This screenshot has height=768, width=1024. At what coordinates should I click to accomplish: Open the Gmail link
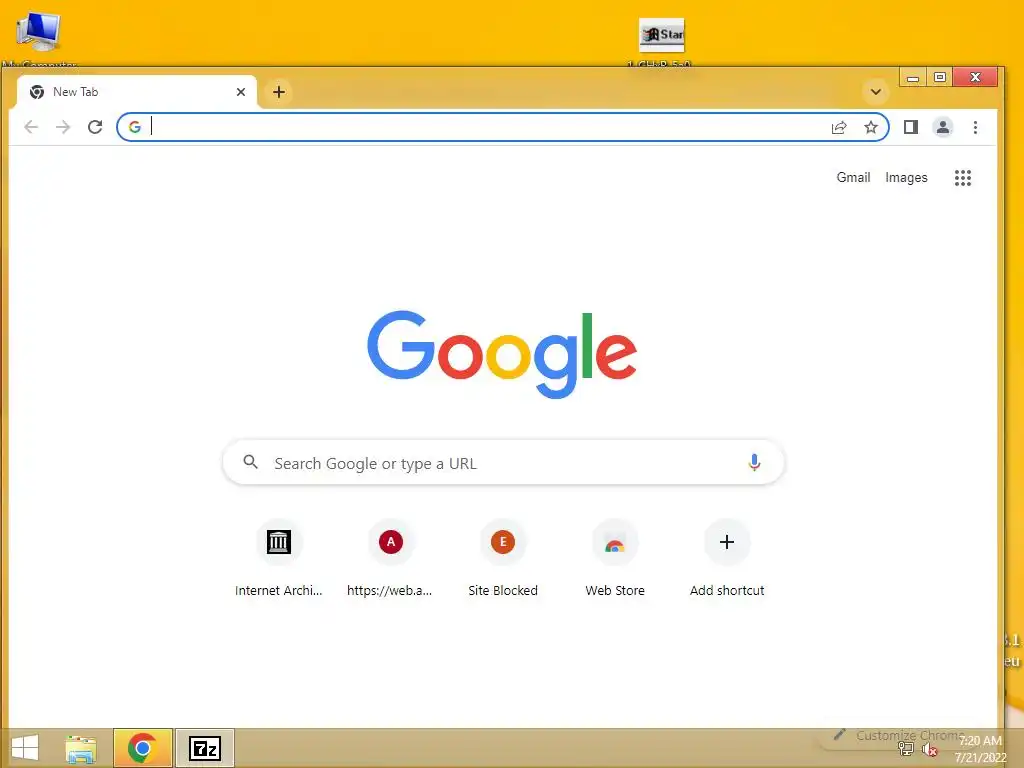853,178
